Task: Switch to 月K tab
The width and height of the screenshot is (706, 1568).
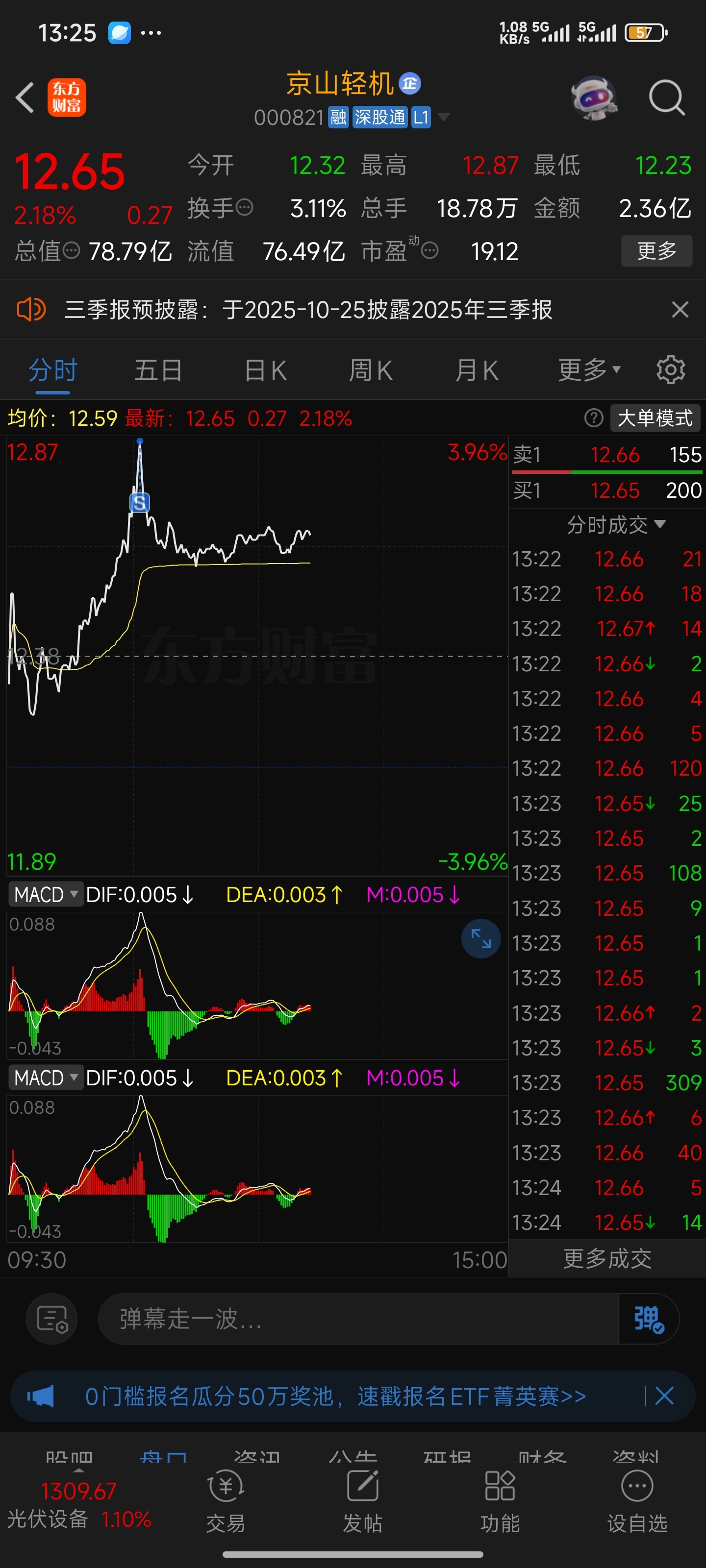Action: pyautogui.click(x=477, y=369)
